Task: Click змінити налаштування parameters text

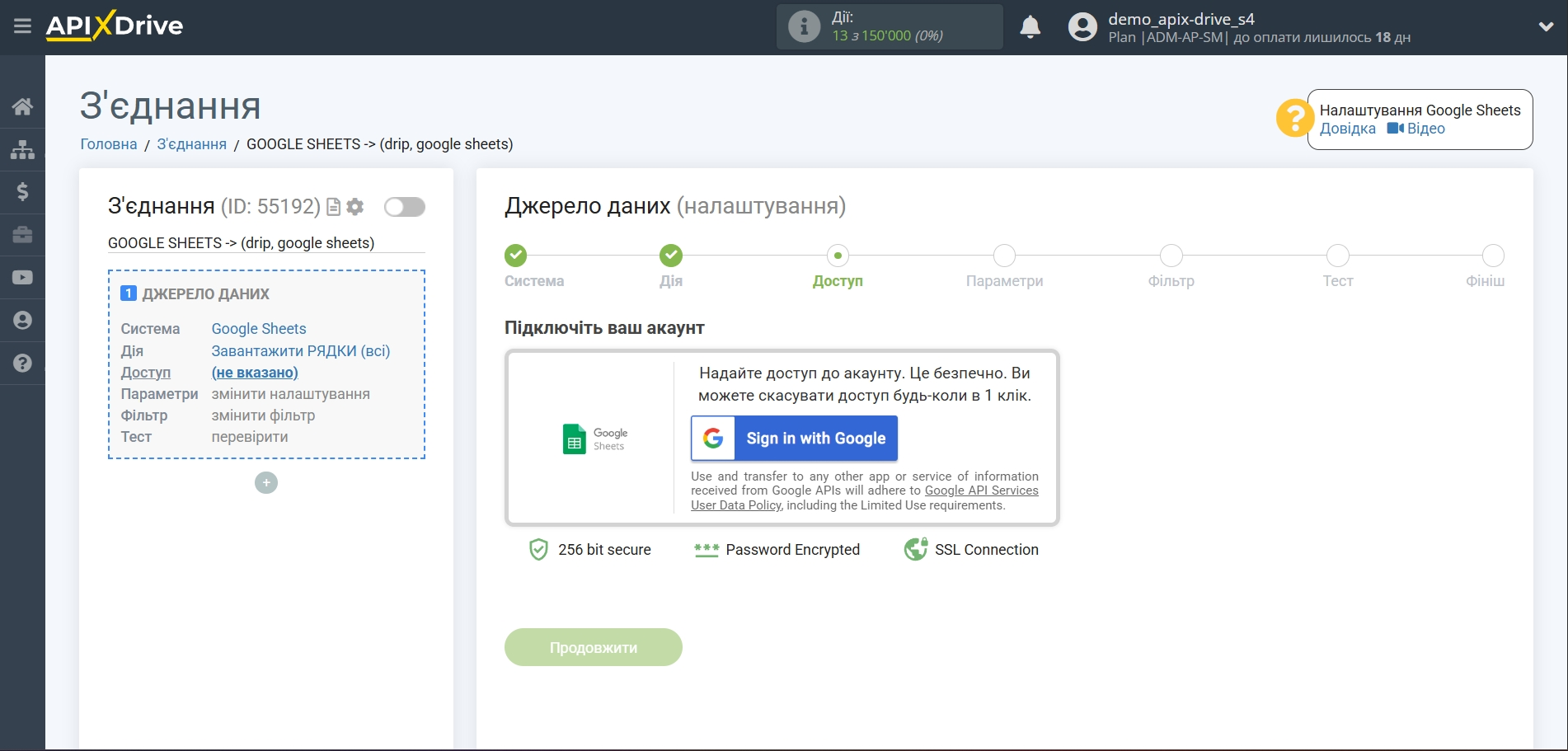Action: click(291, 394)
